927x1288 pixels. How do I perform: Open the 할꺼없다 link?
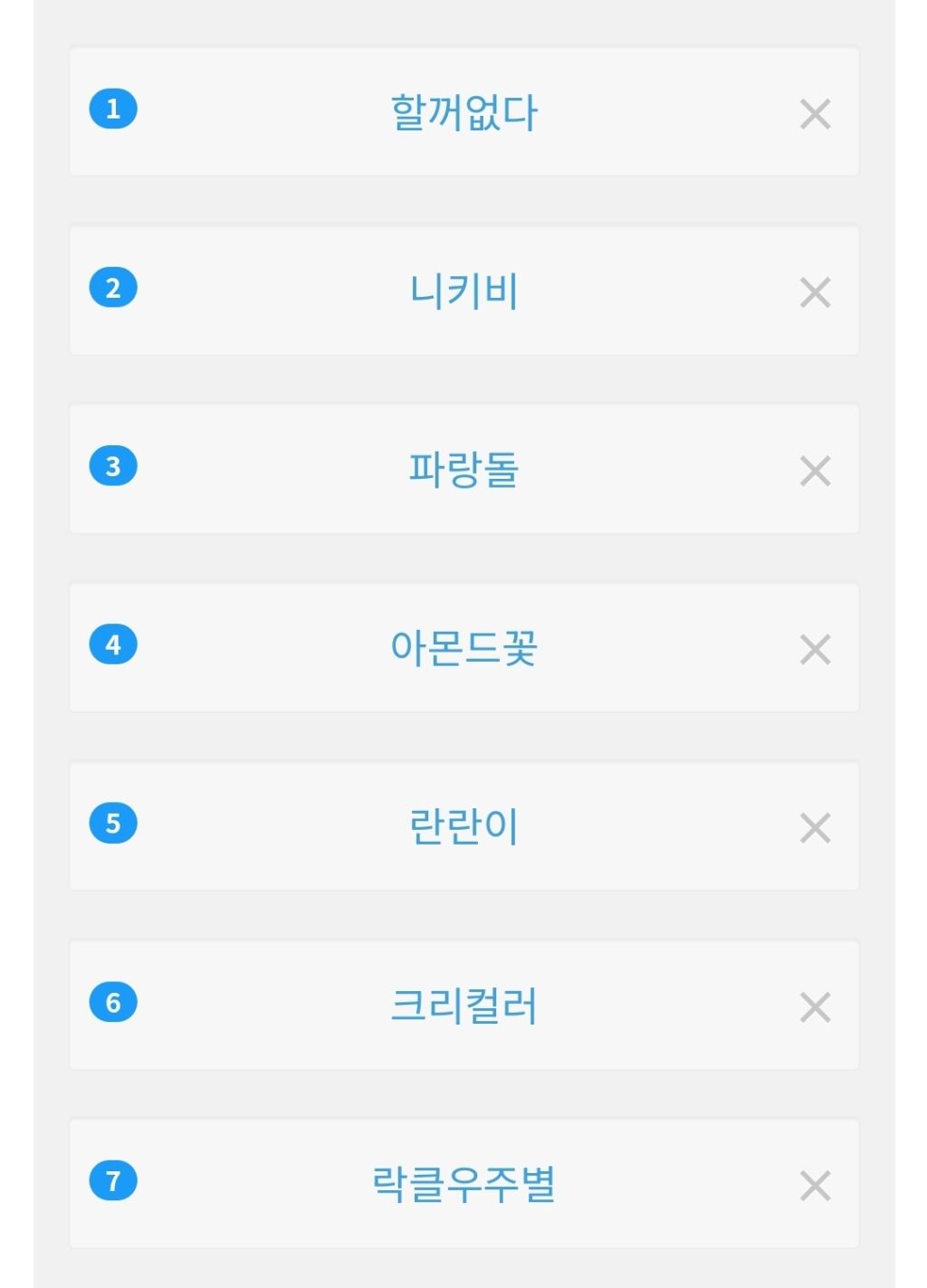coord(463,113)
